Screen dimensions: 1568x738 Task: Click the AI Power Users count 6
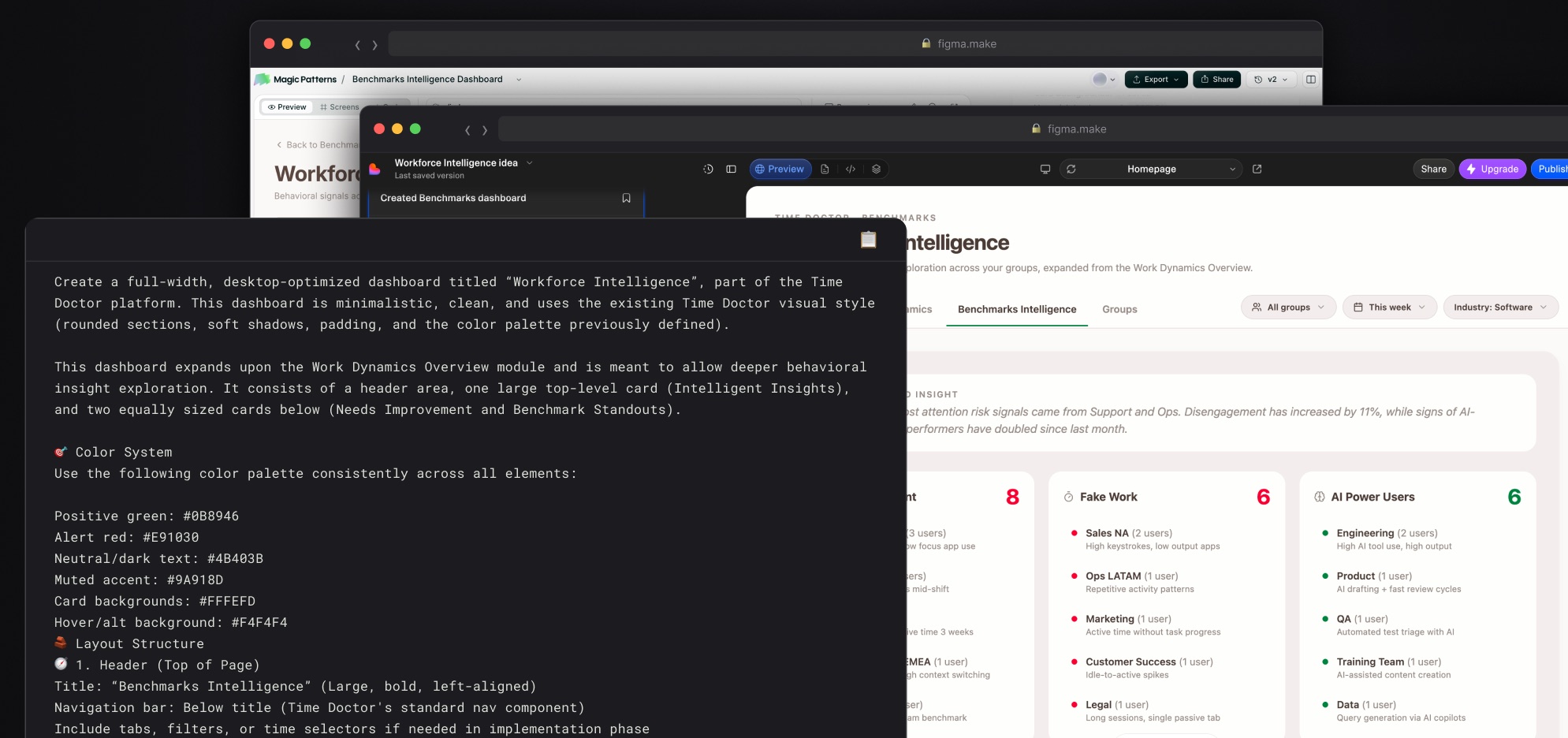[x=1514, y=497]
